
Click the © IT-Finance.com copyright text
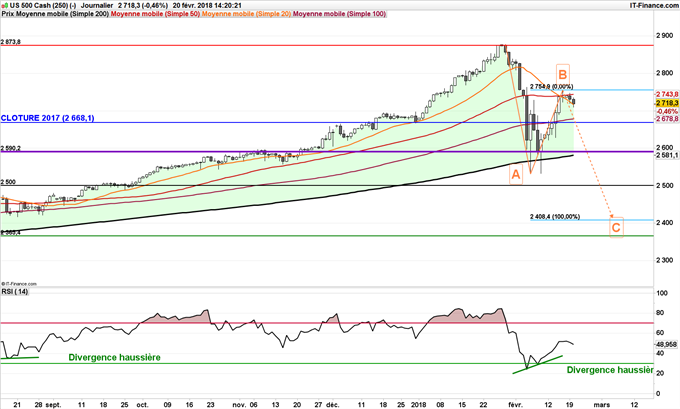[19, 284]
